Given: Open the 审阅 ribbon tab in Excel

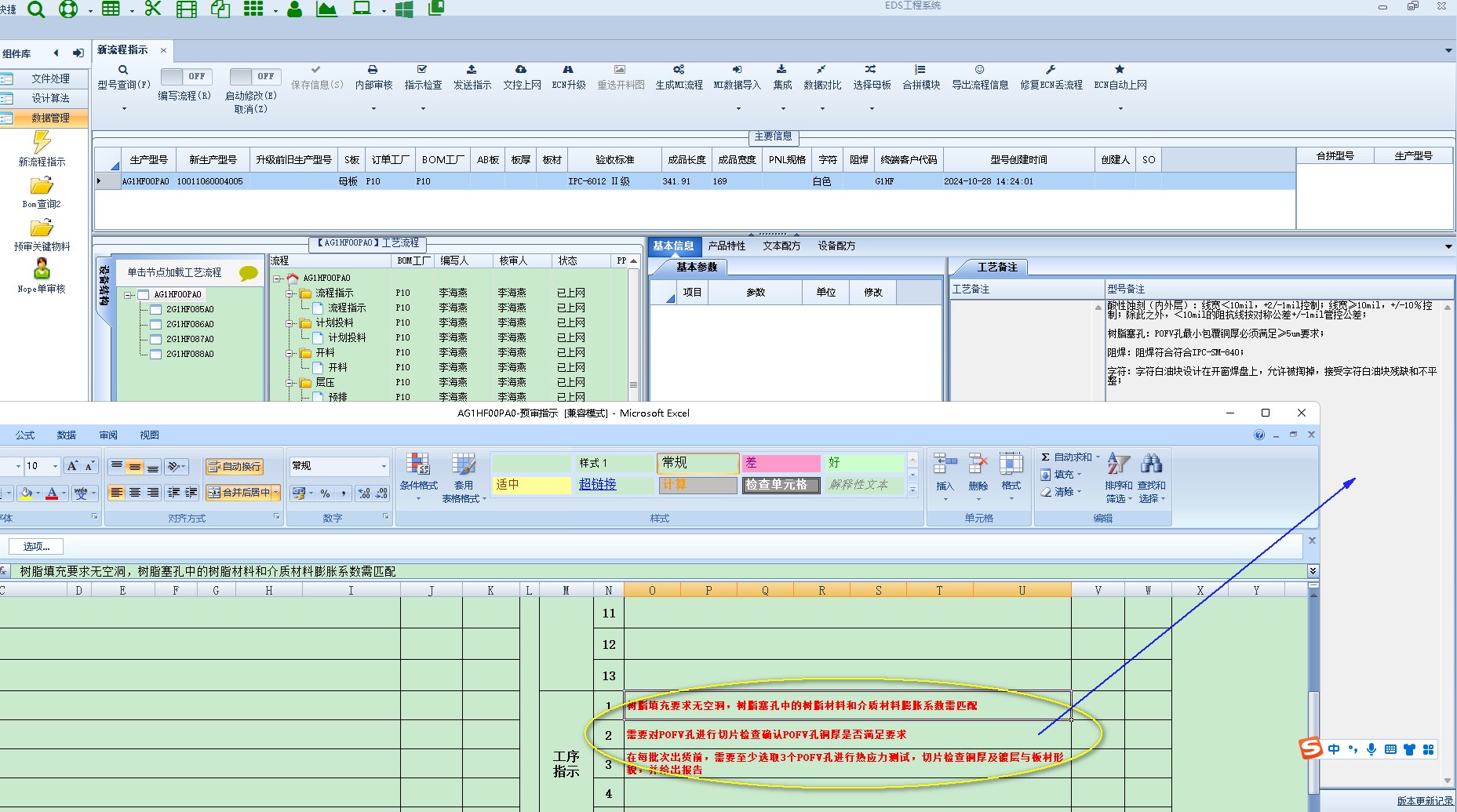Looking at the screenshot, I should pos(108,435).
